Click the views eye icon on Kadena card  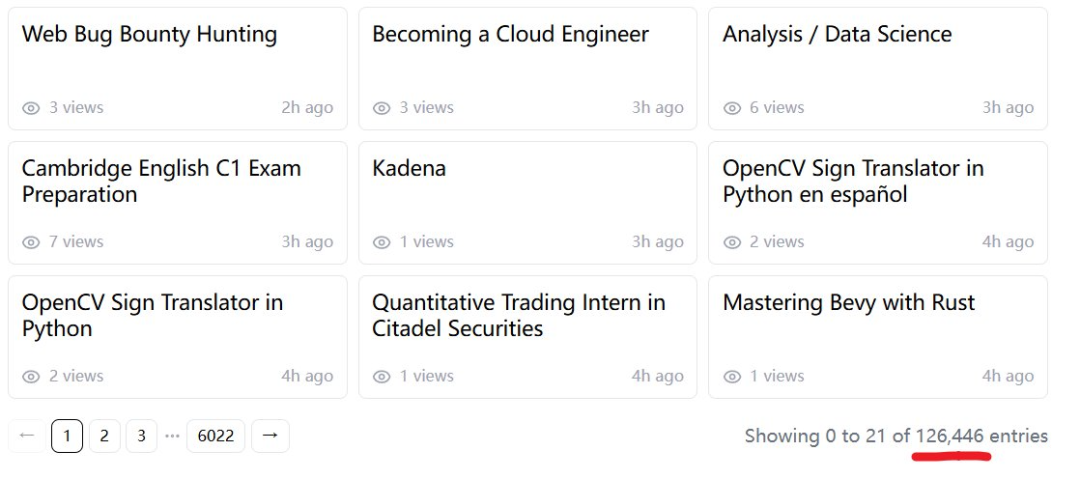click(x=381, y=242)
